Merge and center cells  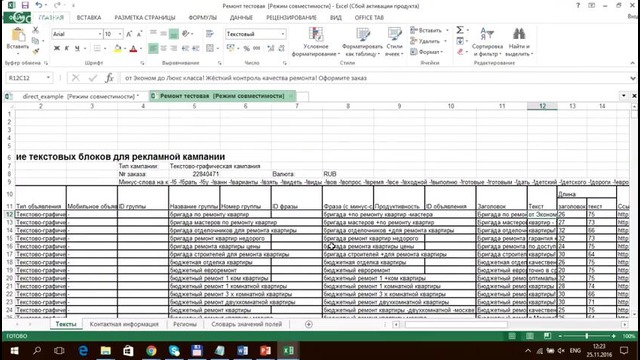click(x=210, y=49)
